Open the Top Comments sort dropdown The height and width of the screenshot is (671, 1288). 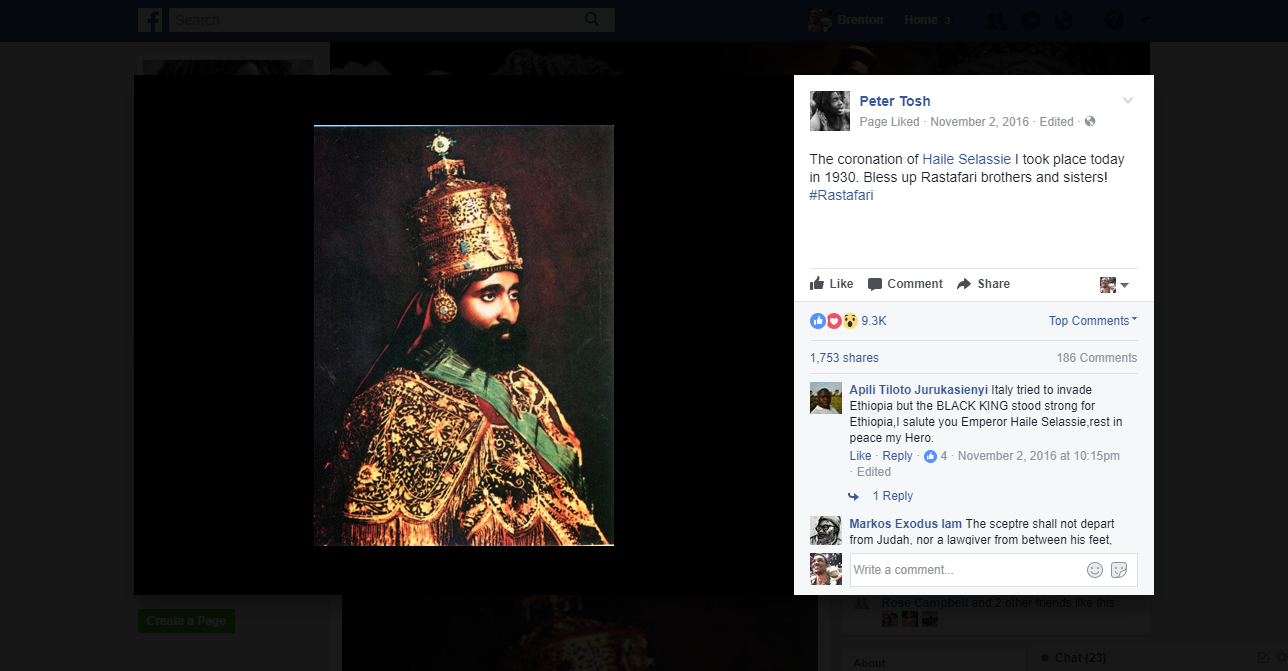point(1092,321)
